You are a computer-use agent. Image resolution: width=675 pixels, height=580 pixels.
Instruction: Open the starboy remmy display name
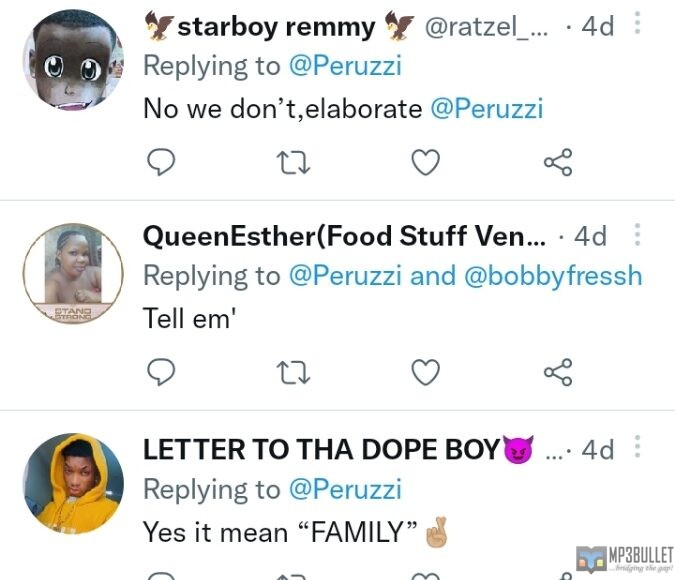pyautogui.click(x=275, y=27)
